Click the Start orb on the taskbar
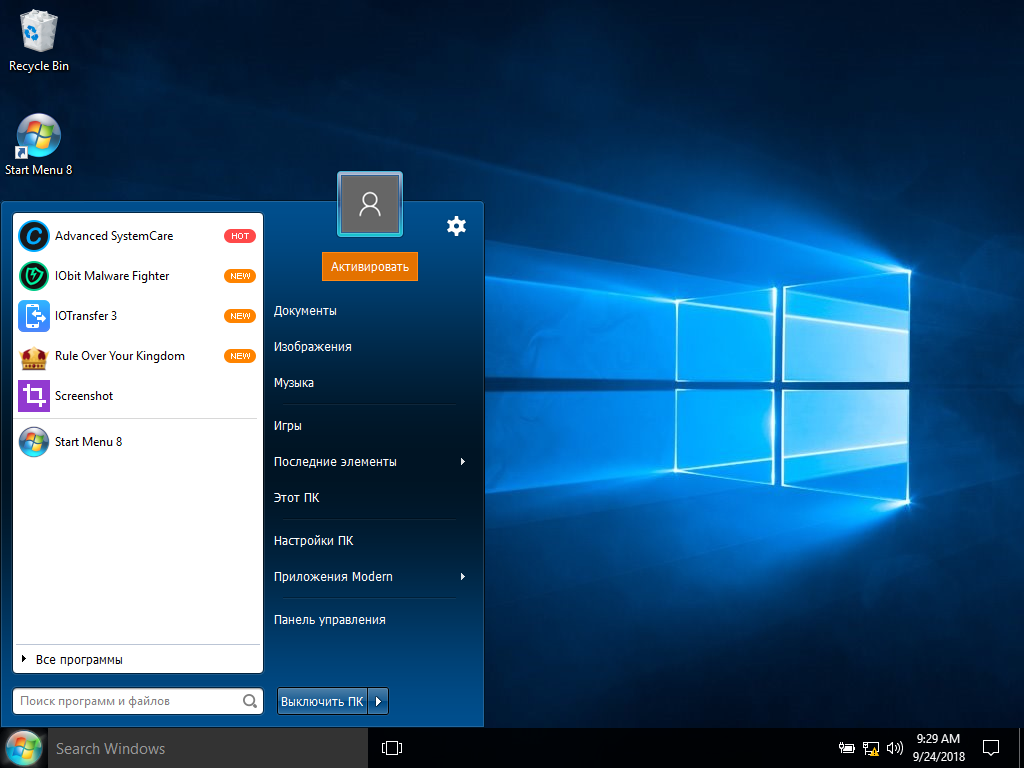 (24, 748)
